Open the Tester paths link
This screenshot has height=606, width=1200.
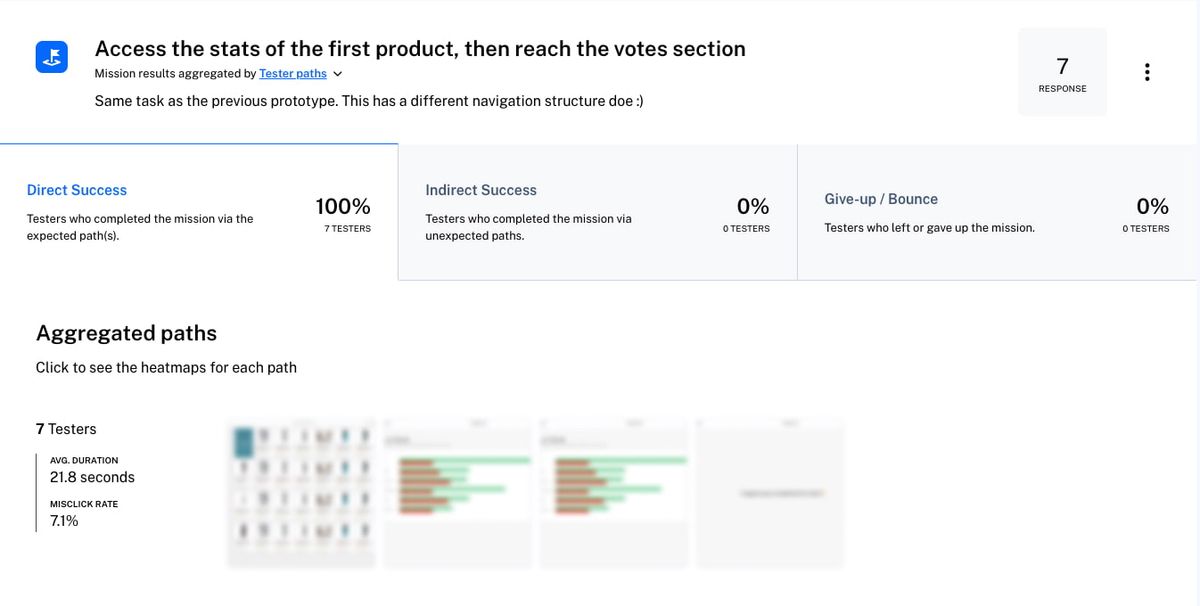click(x=292, y=74)
